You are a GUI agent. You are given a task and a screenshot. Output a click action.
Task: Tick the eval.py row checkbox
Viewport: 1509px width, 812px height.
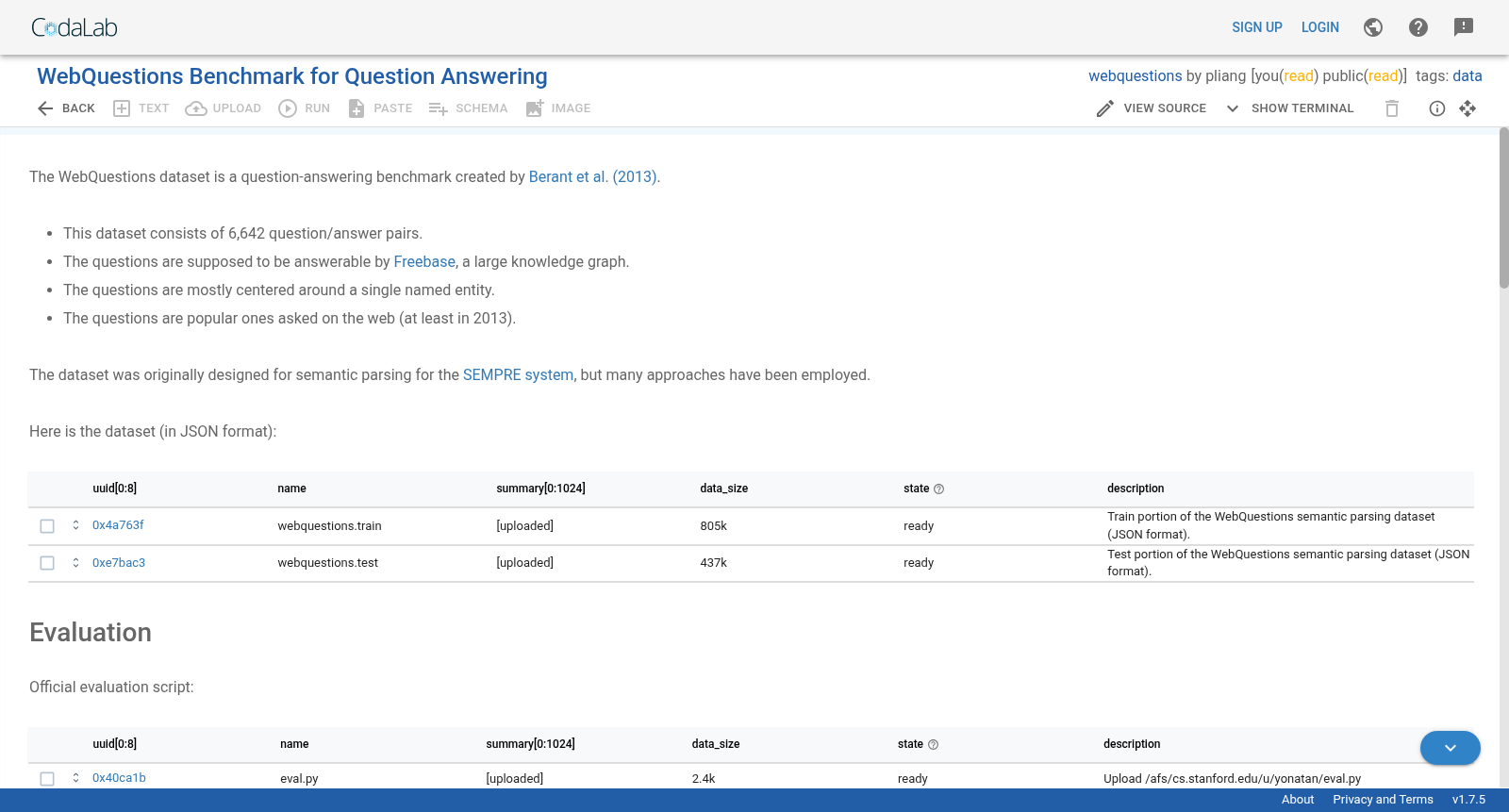click(x=47, y=779)
